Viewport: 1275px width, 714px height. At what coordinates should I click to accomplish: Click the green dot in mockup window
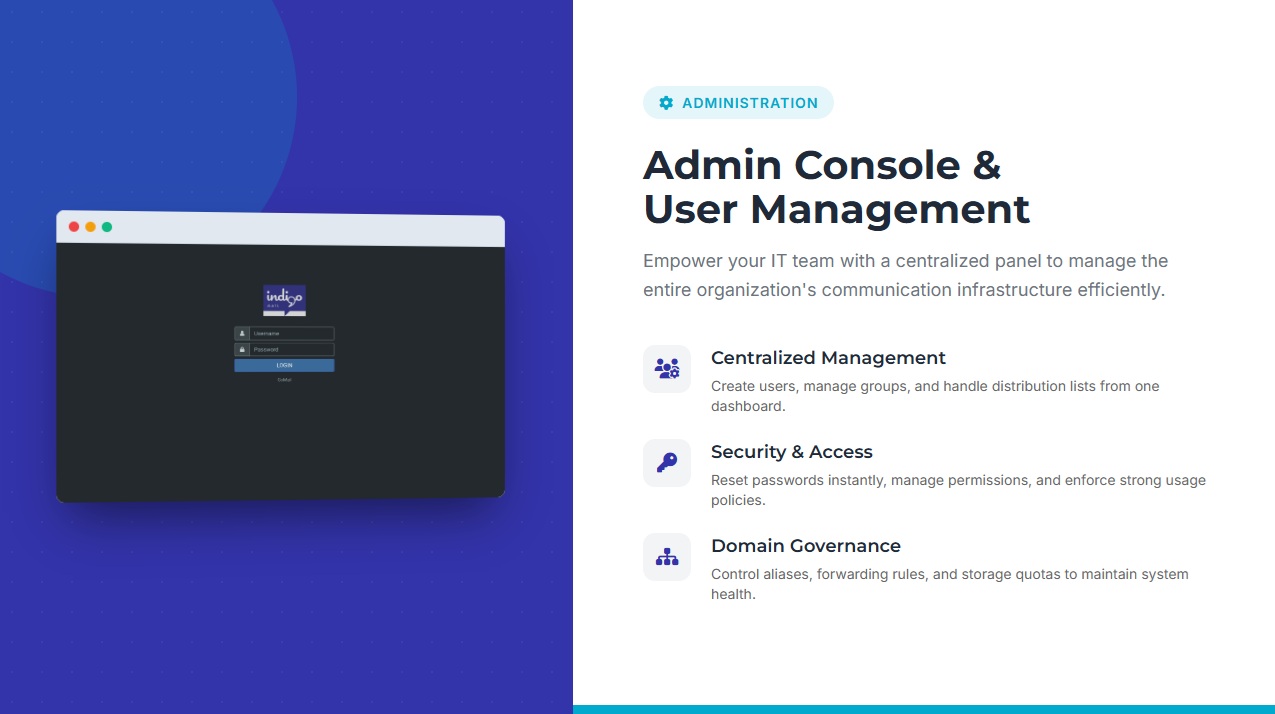tap(107, 227)
